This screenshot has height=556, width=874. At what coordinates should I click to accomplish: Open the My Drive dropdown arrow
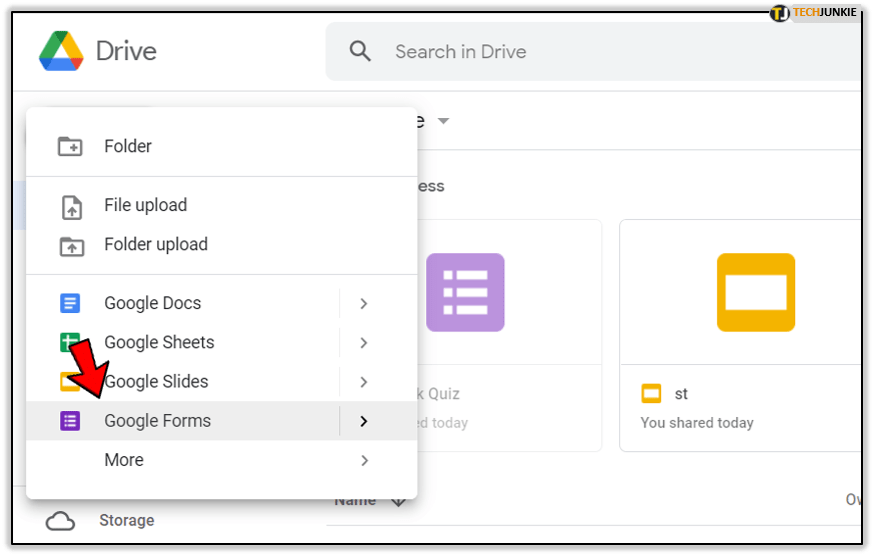coord(443,121)
